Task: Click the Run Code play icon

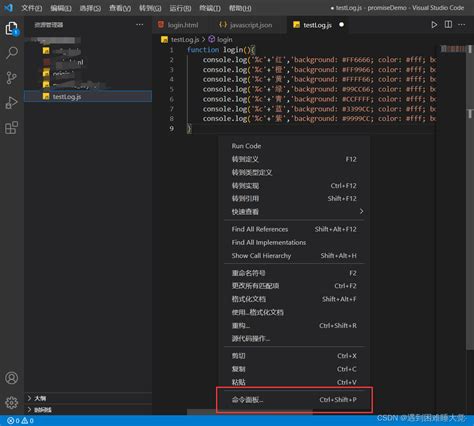Action: tap(434, 25)
